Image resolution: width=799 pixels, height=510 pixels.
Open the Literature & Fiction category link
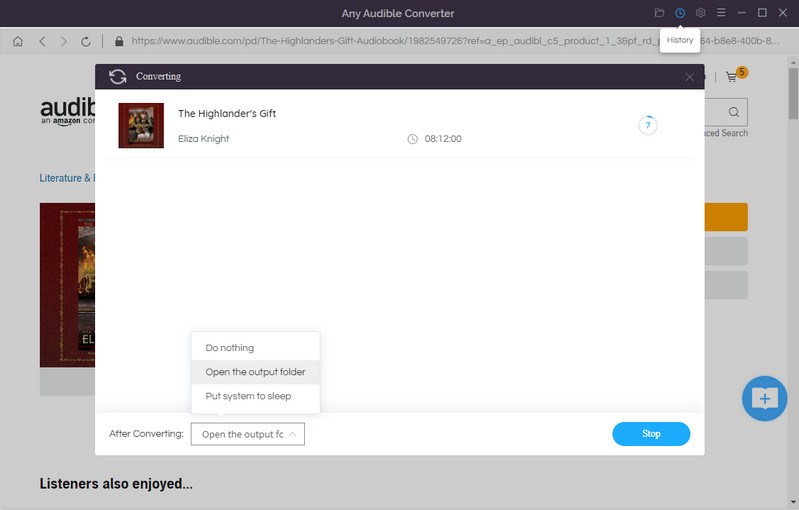coord(67,178)
